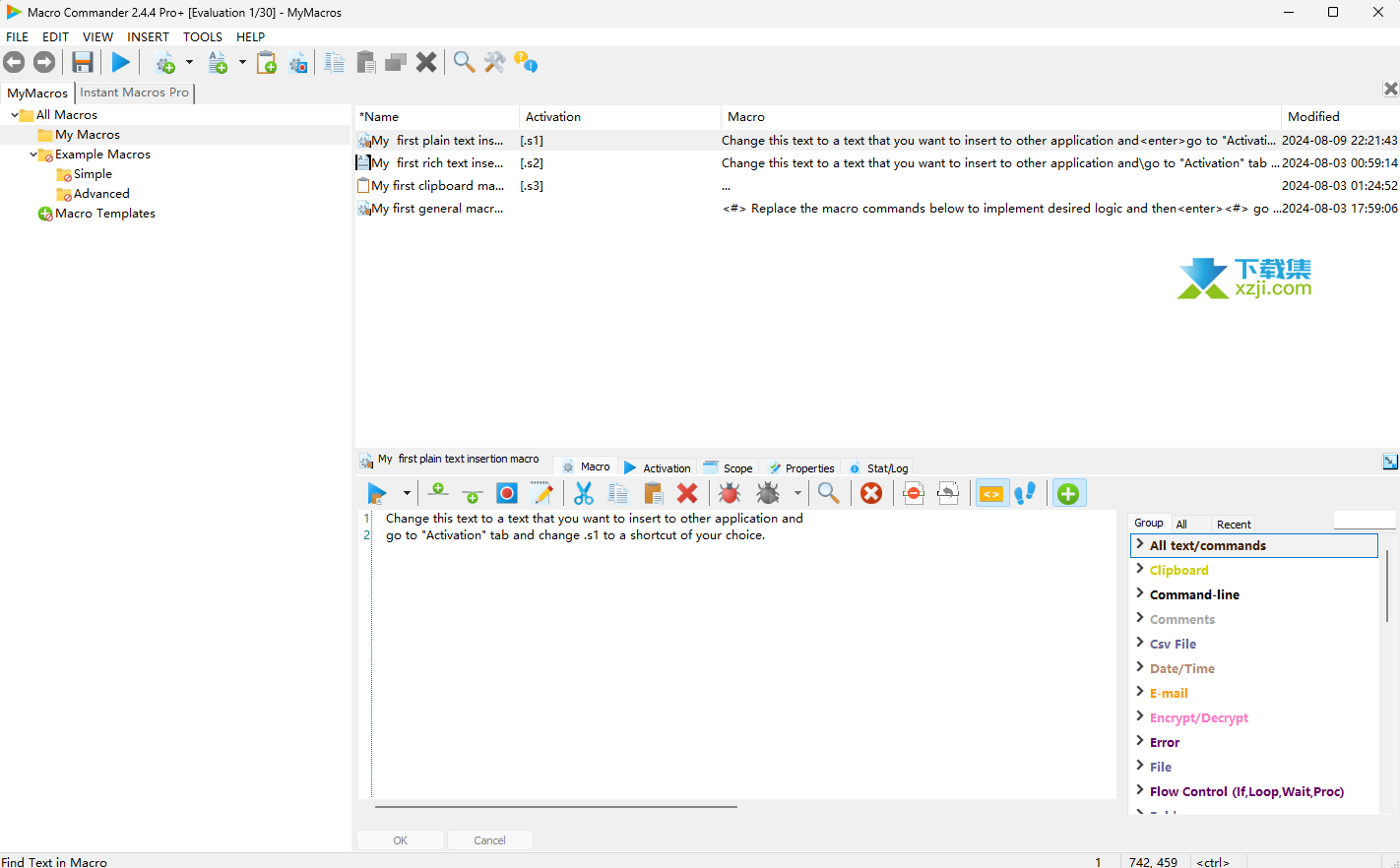Image resolution: width=1400 pixels, height=868 pixels.
Task: Click the Recent tab in commands panel
Action: click(x=1234, y=525)
